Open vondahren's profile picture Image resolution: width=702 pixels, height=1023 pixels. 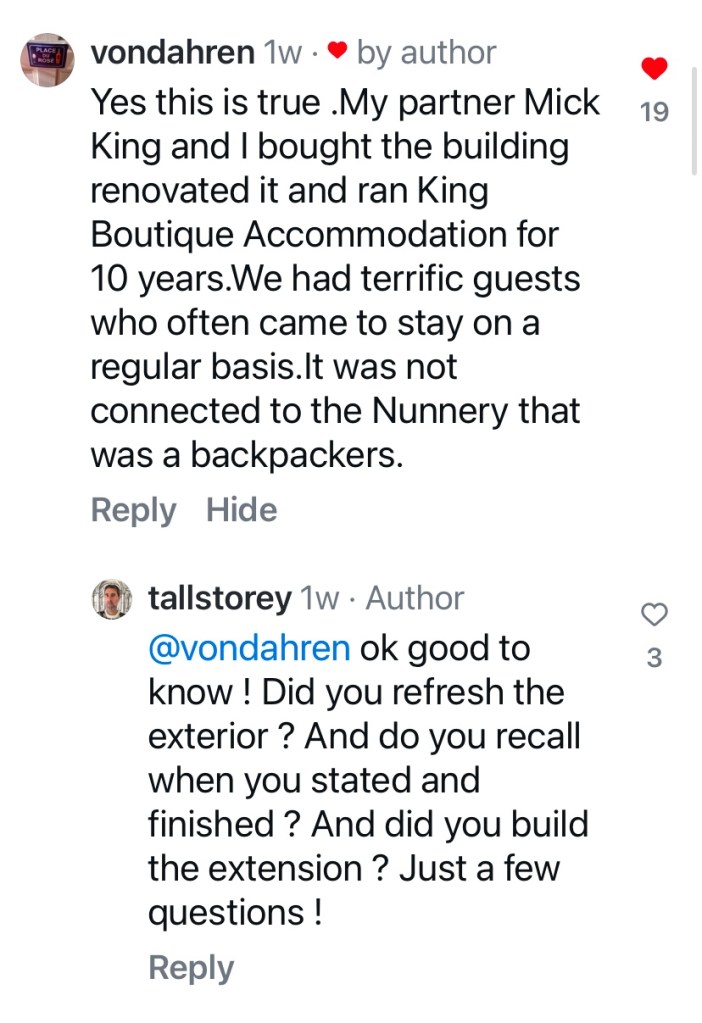[48, 62]
